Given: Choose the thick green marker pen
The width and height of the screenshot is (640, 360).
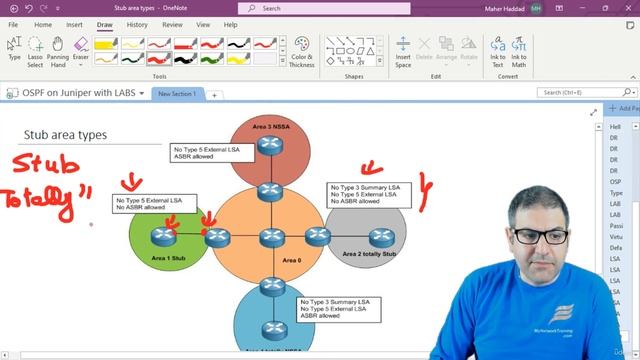Looking at the screenshot, I should (x=212, y=58).
